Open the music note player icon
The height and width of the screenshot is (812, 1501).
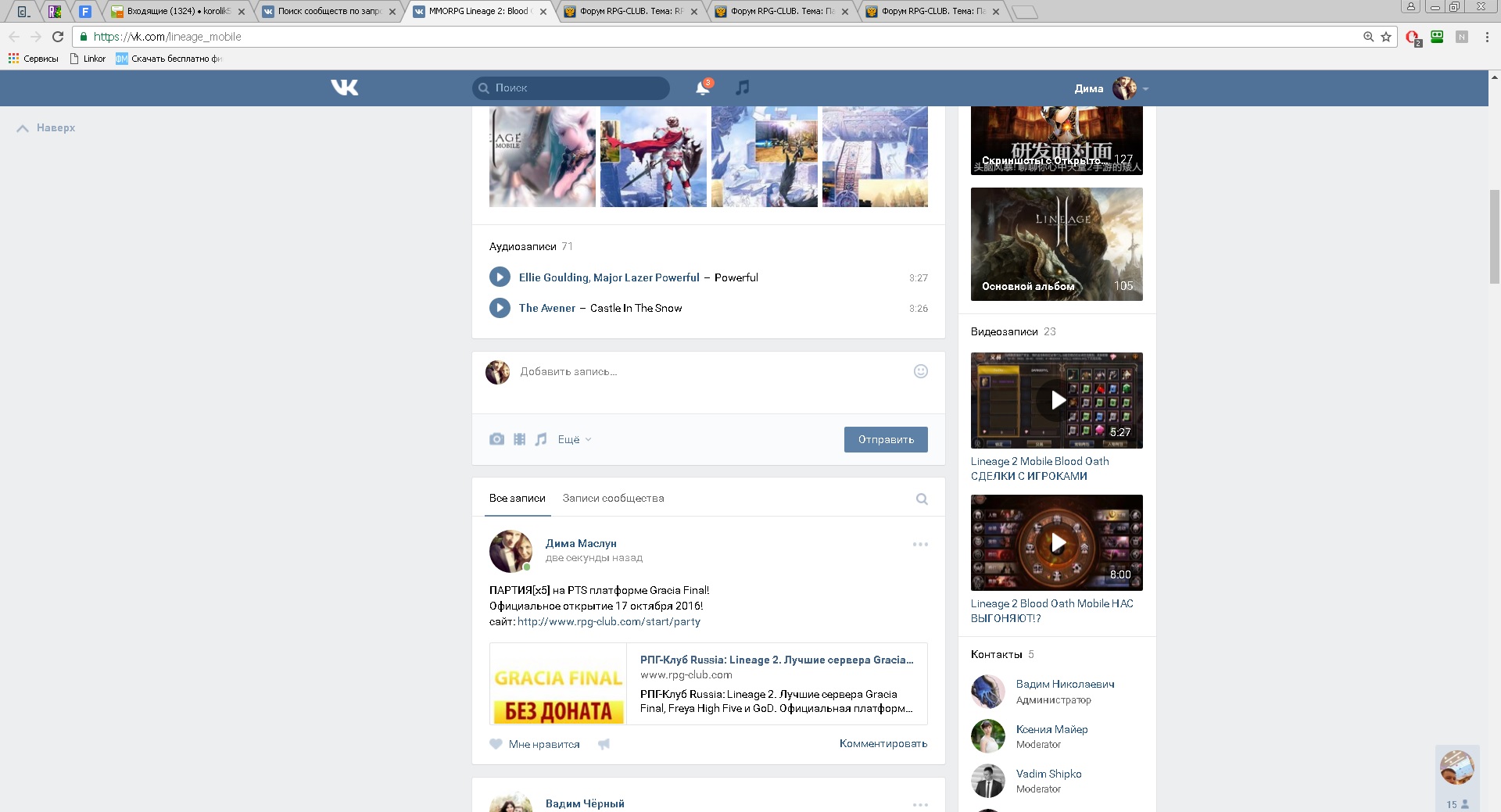[x=743, y=88]
